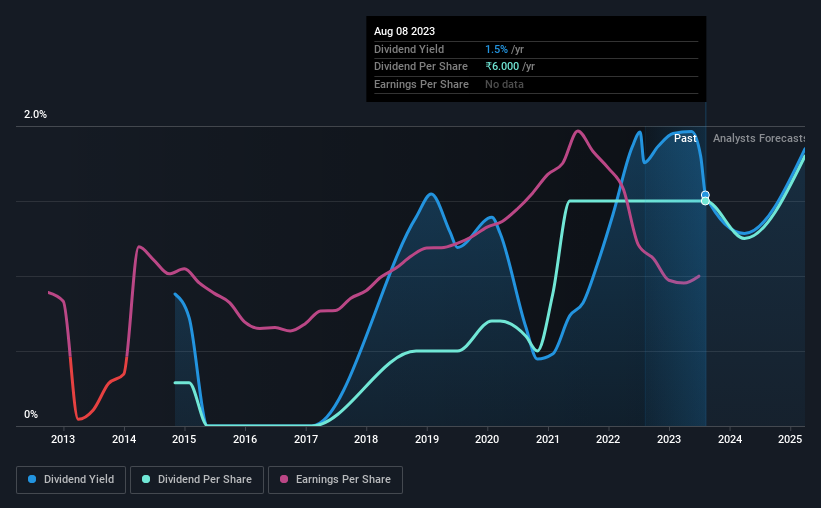Click the No data earnings value
This screenshot has width=821, height=508.
tap(504, 84)
